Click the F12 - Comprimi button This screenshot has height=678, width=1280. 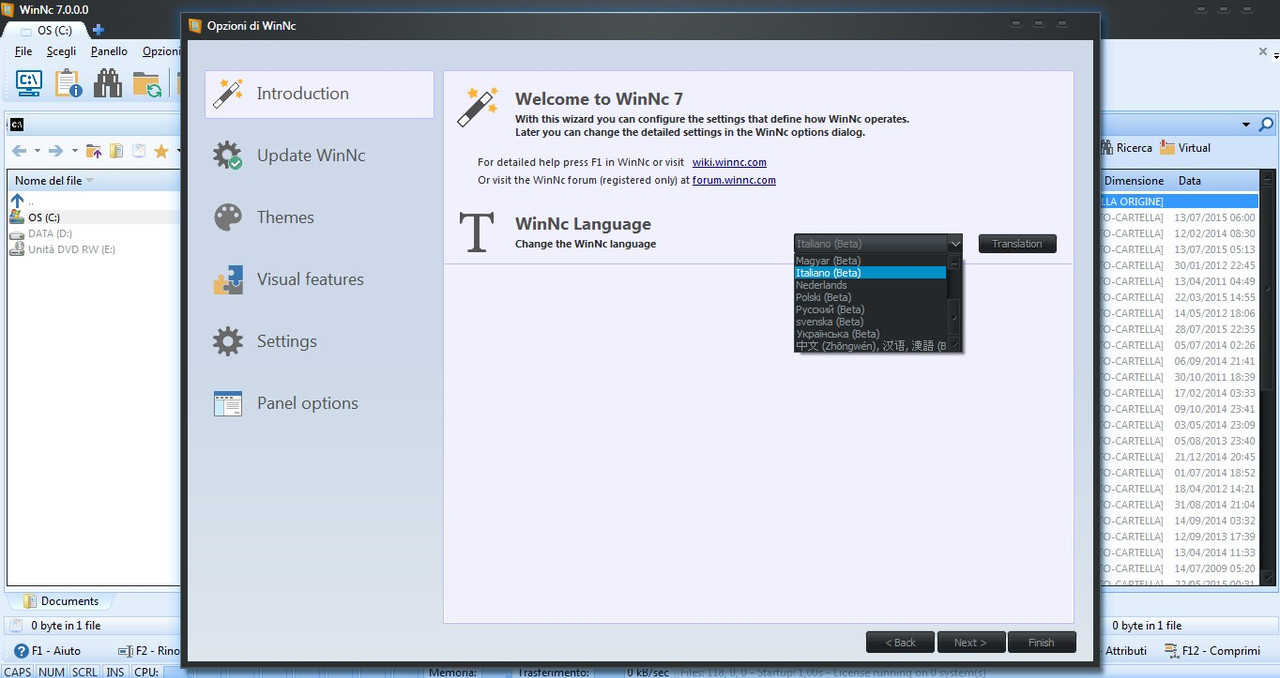1212,651
